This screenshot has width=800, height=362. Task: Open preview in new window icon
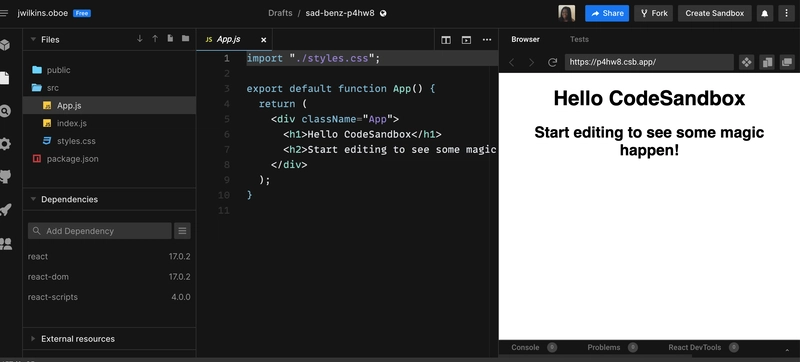788,62
